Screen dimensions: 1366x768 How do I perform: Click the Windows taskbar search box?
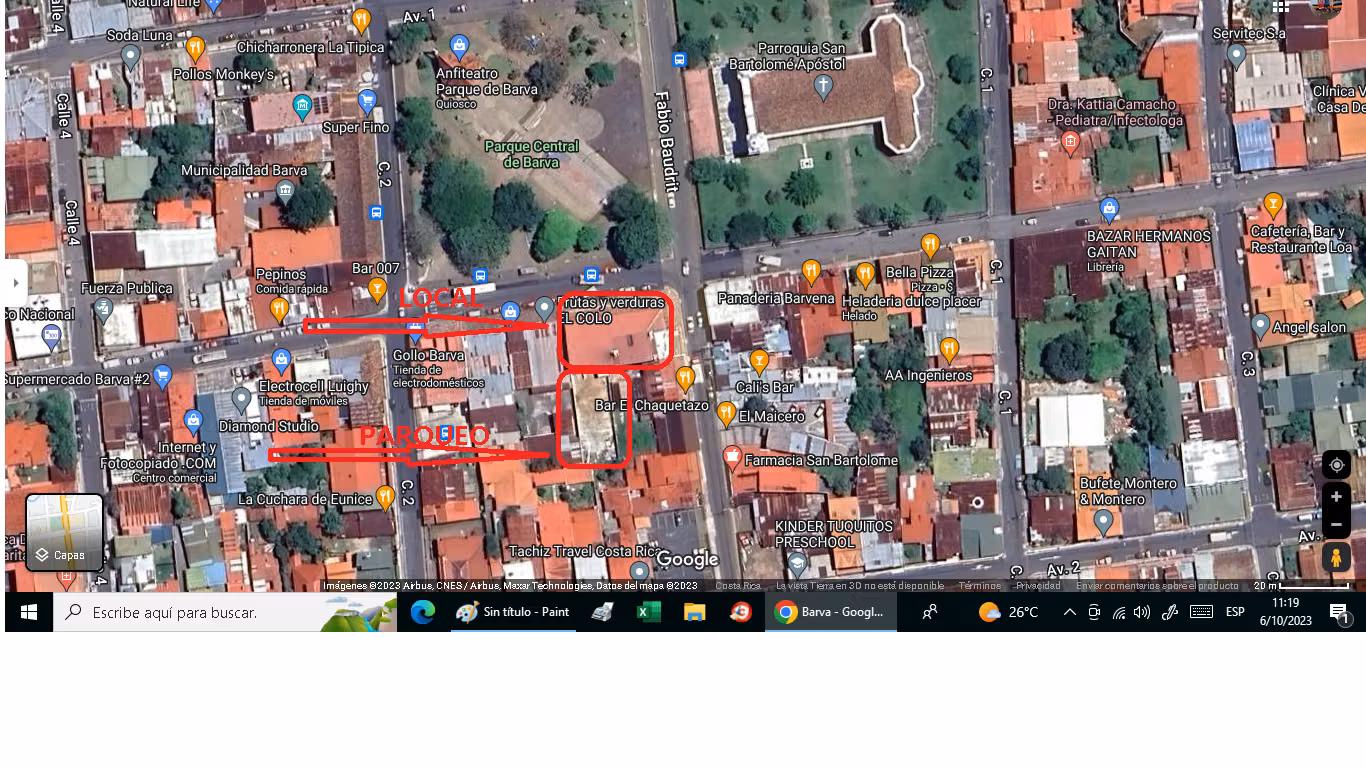[x=225, y=612]
